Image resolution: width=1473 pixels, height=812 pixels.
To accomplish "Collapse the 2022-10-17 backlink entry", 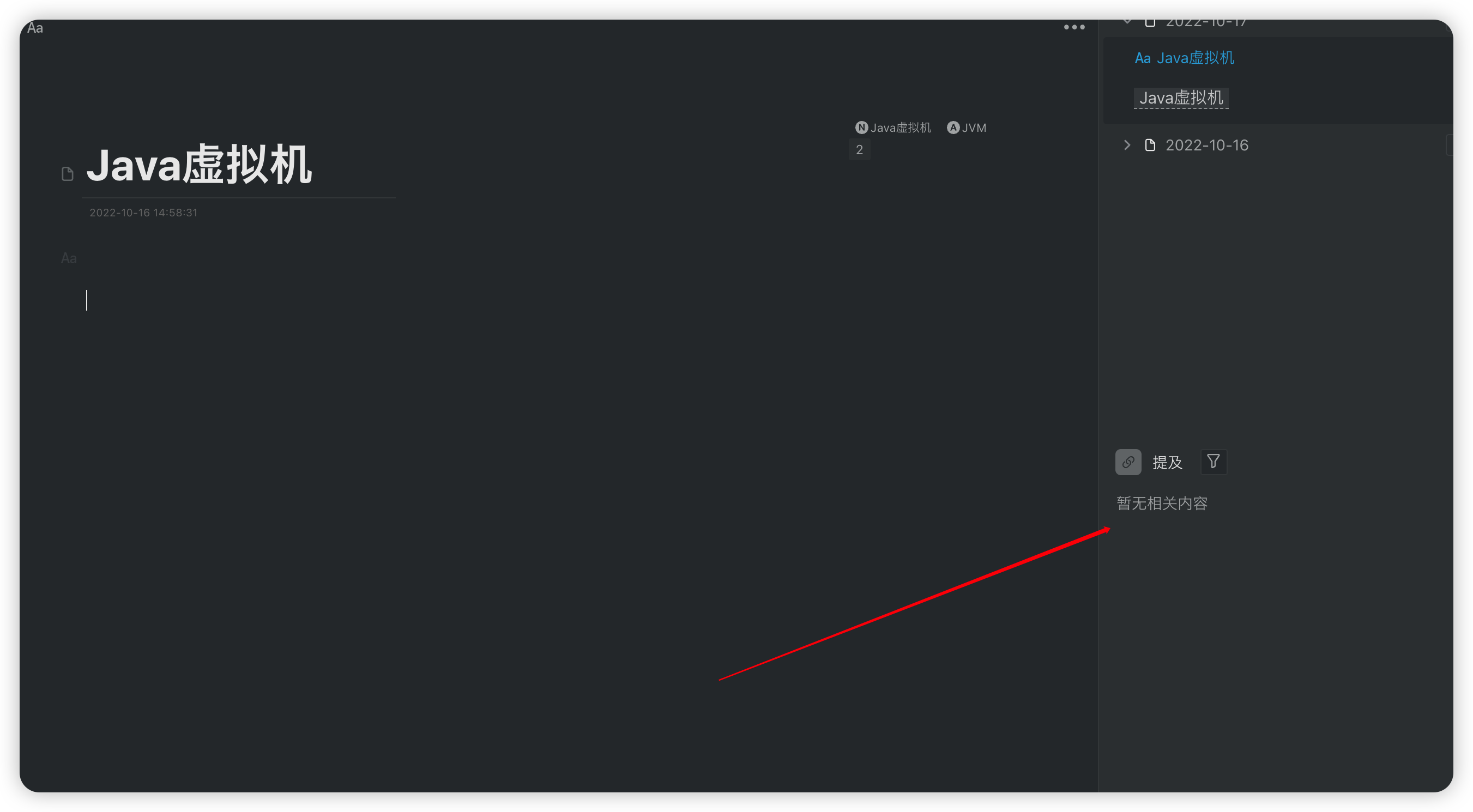I will click(x=1127, y=22).
